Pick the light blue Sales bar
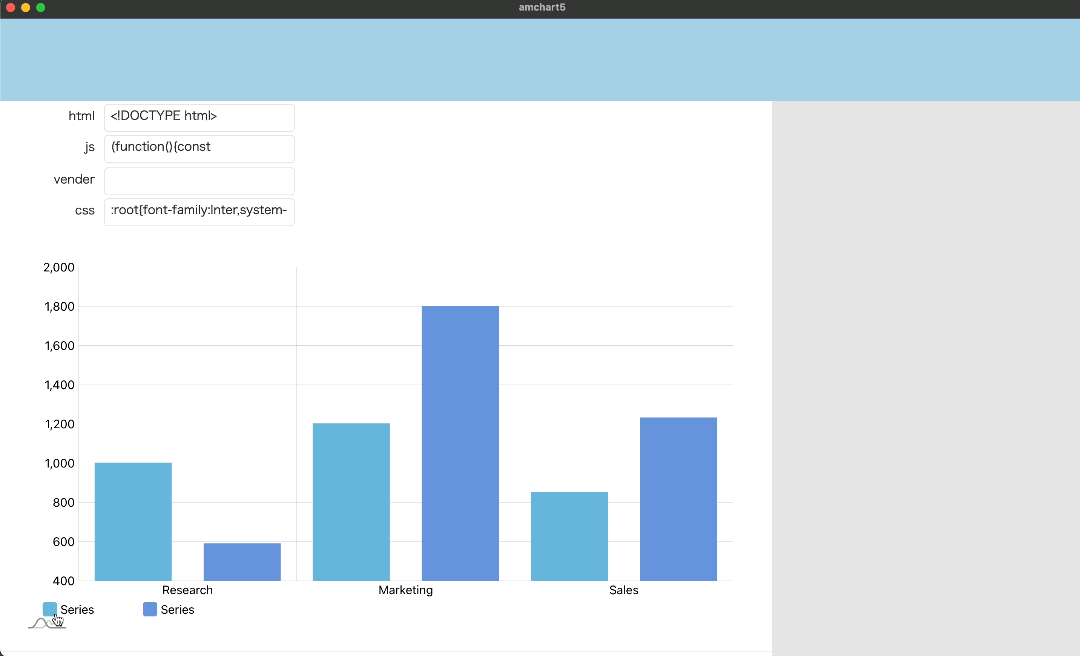This screenshot has height=656, width=1080. tap(569, 536)
